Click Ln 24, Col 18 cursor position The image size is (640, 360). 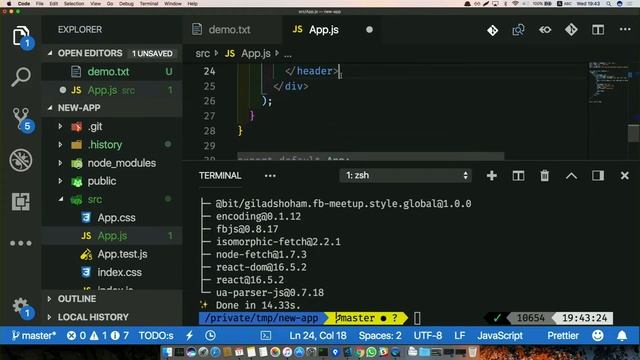[x=318, y=336]
